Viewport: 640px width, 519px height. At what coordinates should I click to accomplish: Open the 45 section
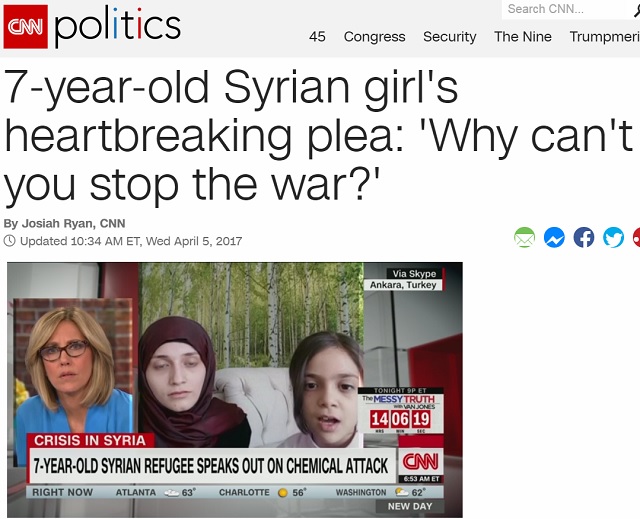317,37
